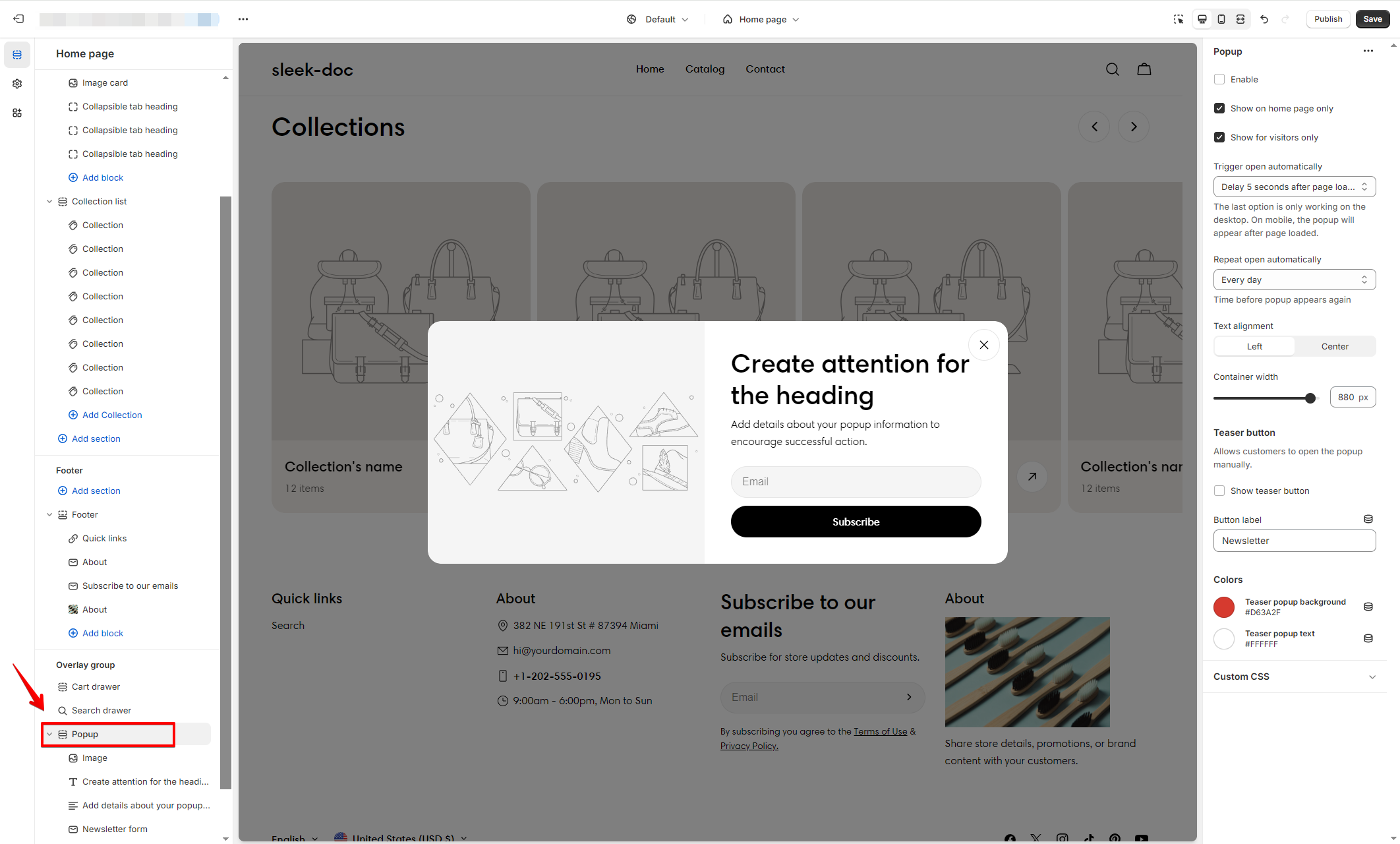The height and width of the screenshot is (844, 1400).
Task: Toggle the inspector selection tool icon
Action: [x=1179, y=19]
